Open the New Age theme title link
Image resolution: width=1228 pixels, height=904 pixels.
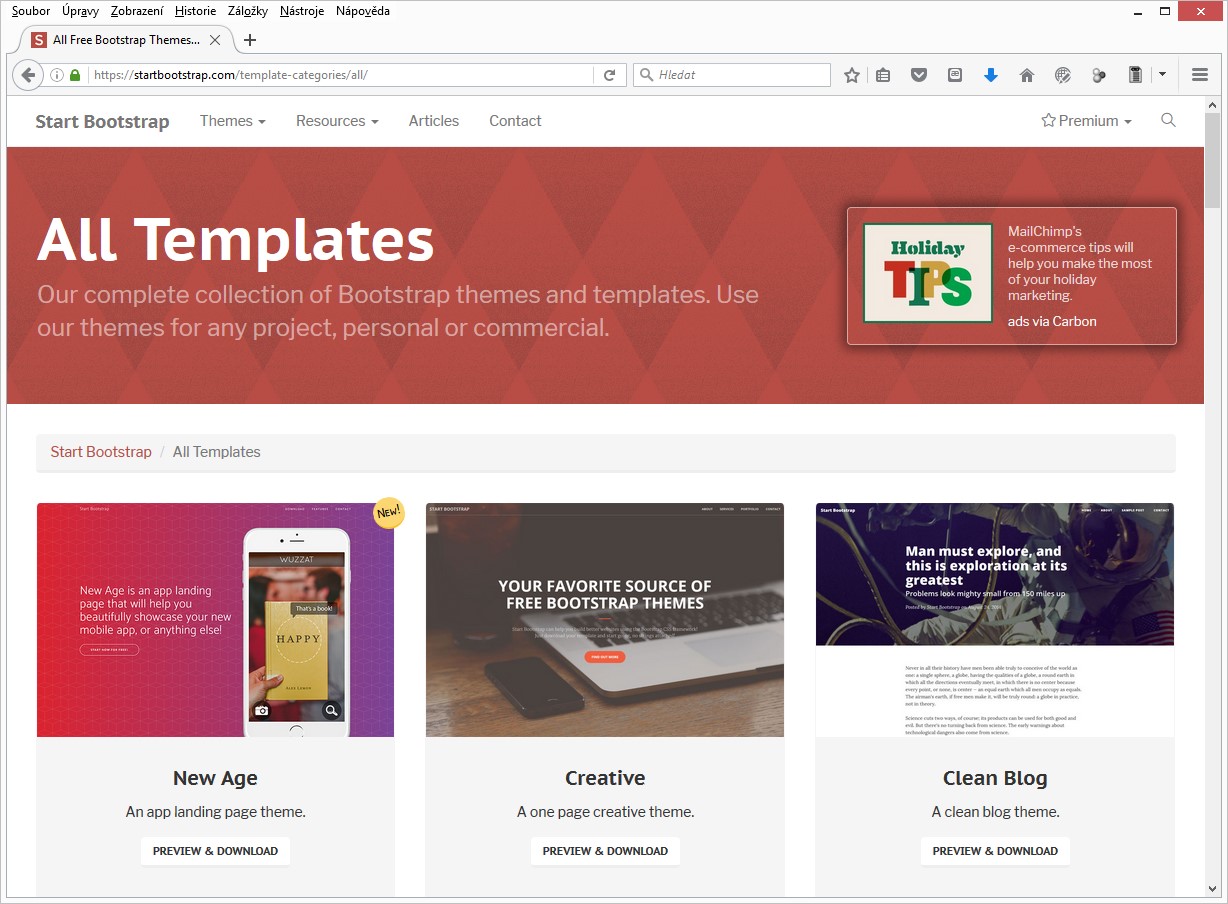click(x=215, y=778)
